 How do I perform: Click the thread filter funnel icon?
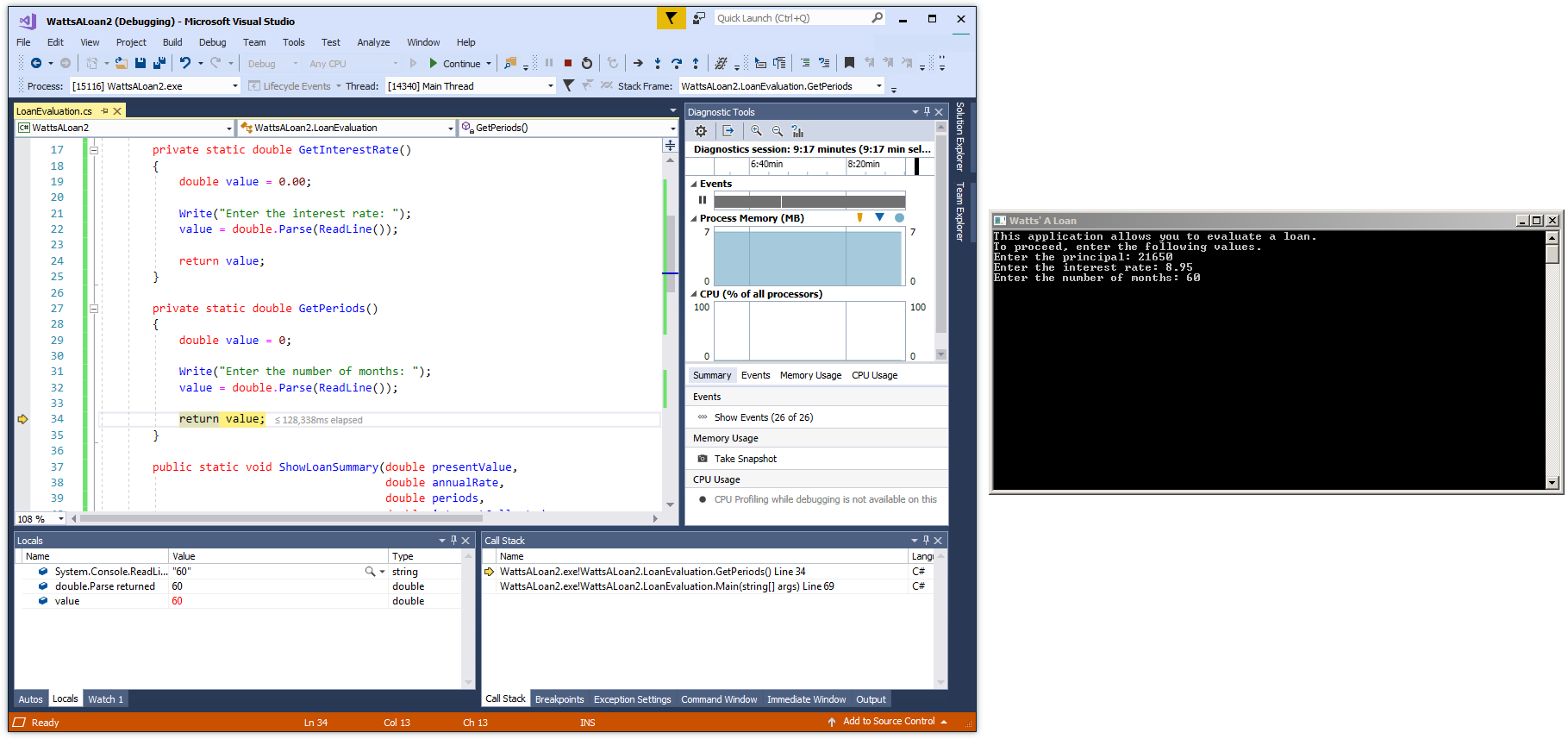(x=568, y=85)
